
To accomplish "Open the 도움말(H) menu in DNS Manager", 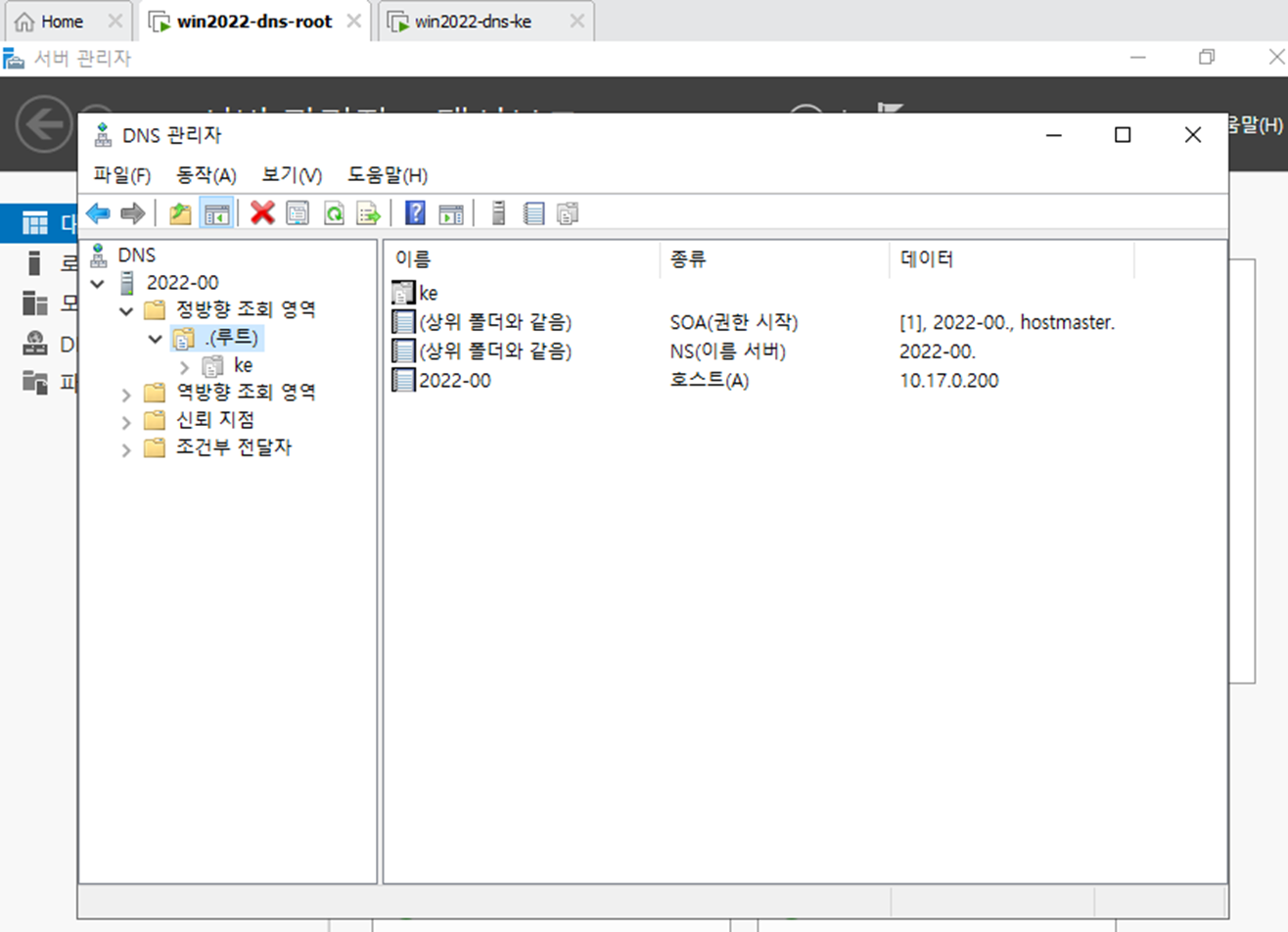I will coord(388,175).
